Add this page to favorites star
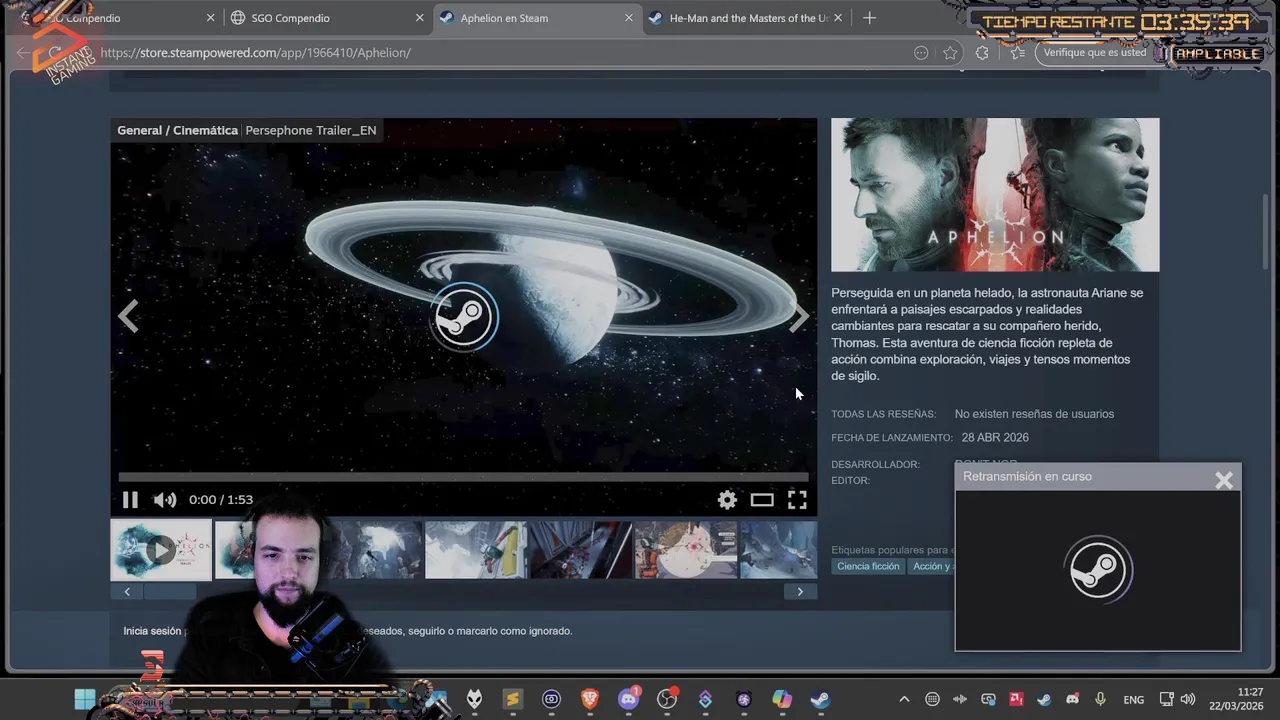 tap(950, 53)
